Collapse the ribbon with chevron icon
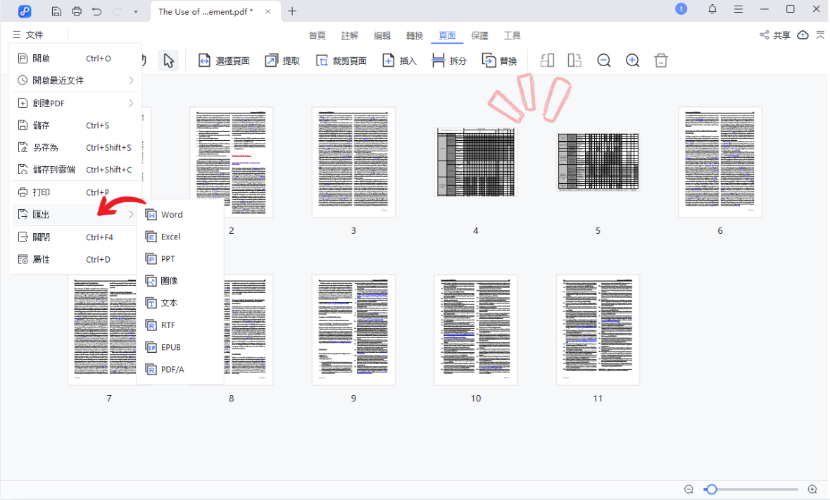The width and height of the screenshot is (830, 500). 820,35
